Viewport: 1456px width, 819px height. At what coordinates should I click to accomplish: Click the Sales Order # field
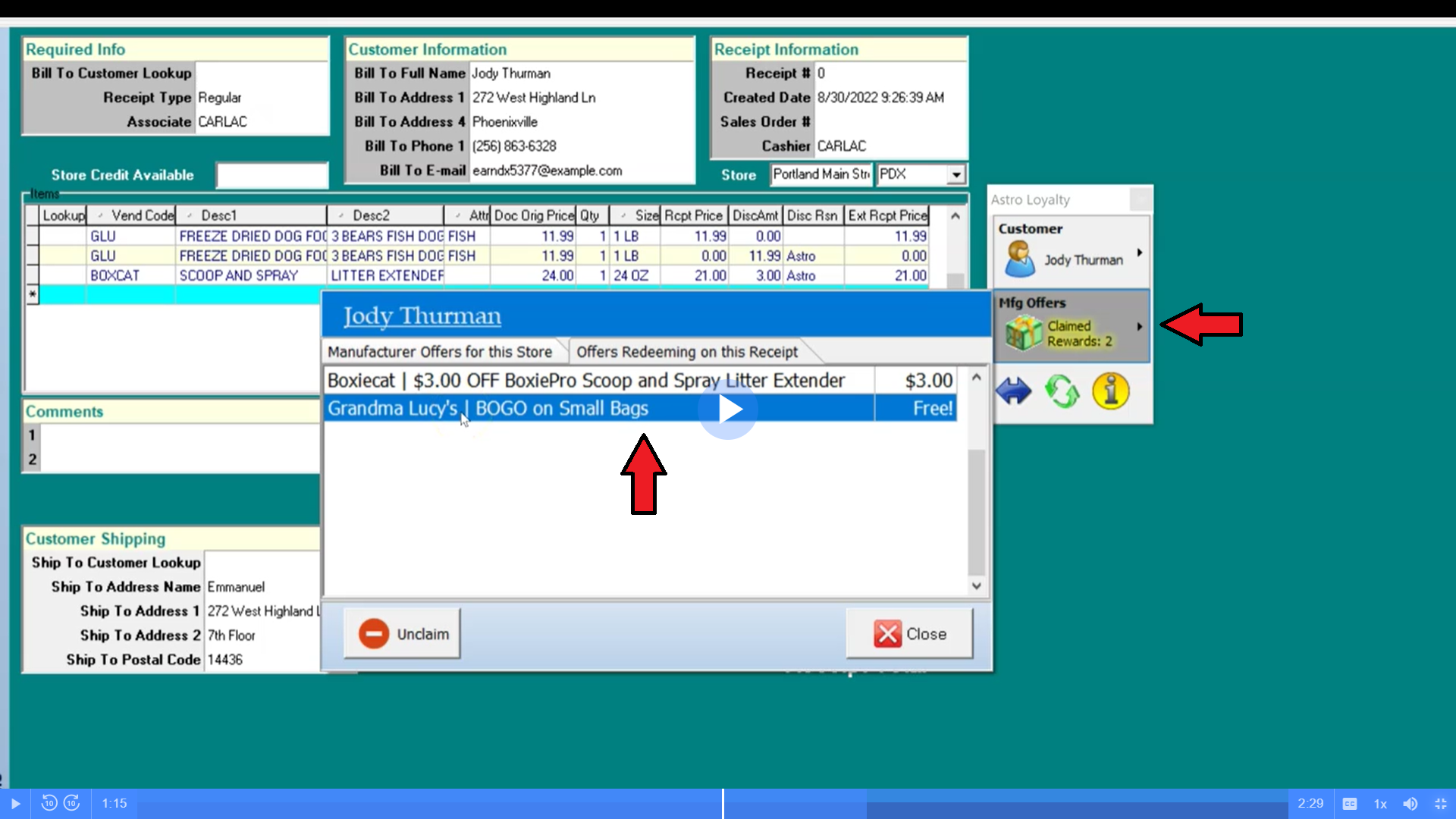tap(890, 122)
